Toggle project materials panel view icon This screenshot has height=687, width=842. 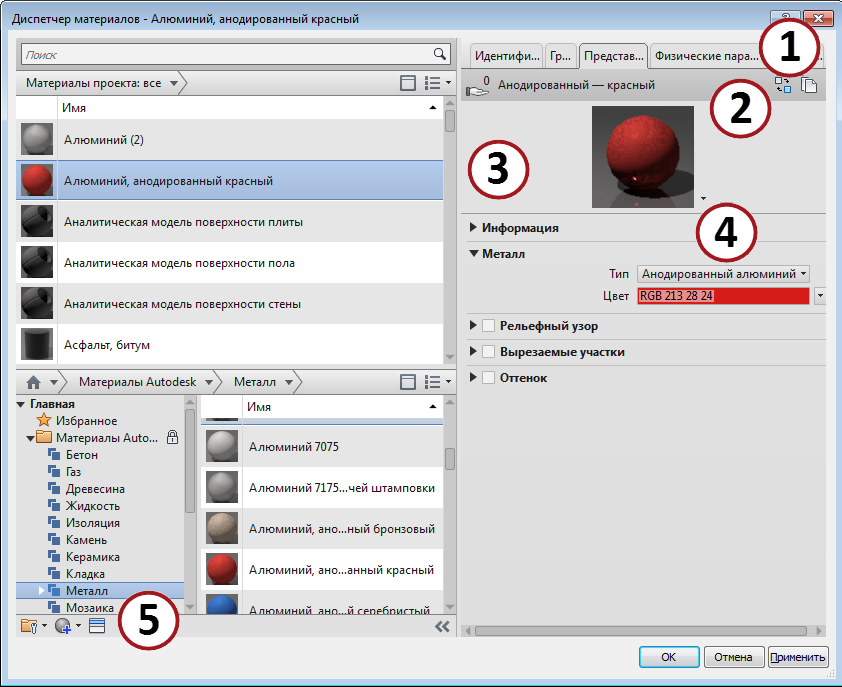click(408, 83)
